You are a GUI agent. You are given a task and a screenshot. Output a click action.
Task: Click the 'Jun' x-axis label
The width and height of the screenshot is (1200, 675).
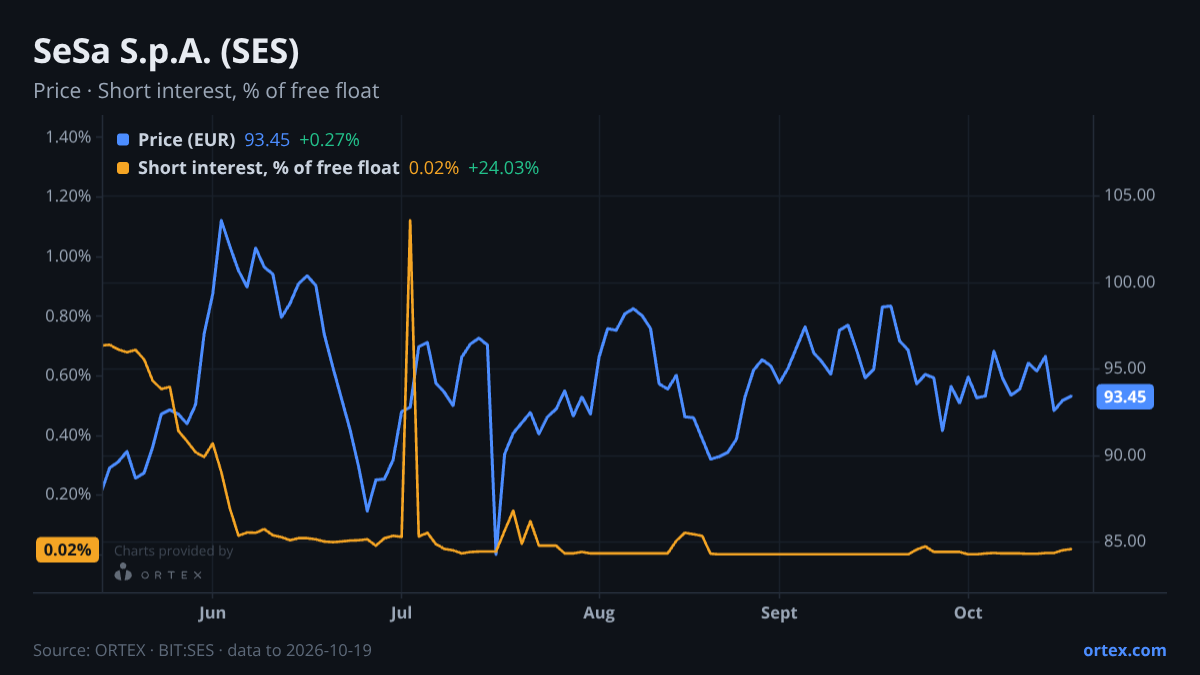tap(213, 612)
